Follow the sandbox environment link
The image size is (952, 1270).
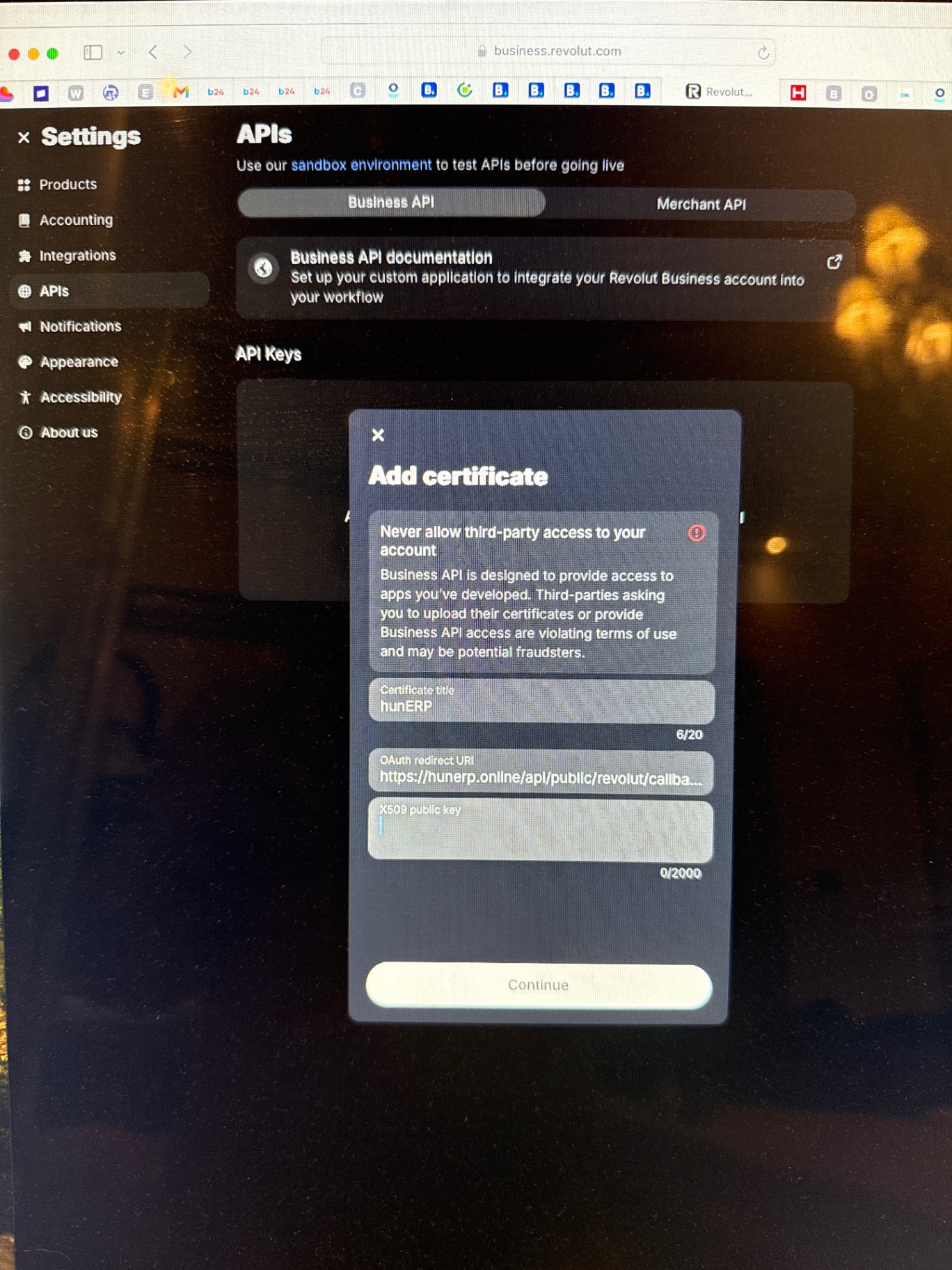pos(361,165)
